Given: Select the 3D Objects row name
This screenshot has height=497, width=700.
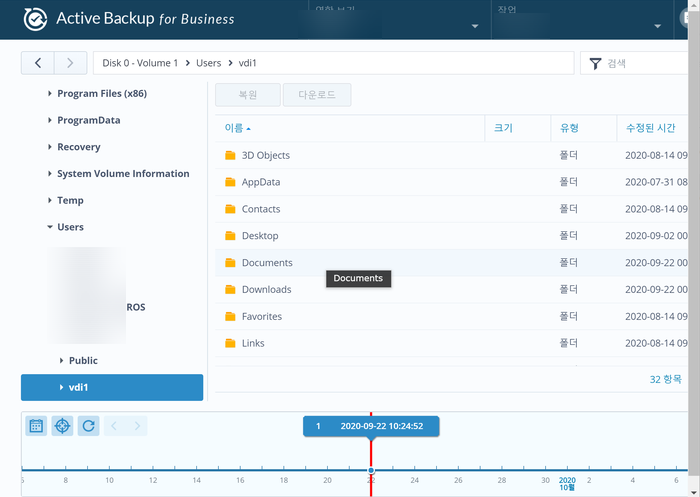Looking at the screenshot, I should click(266, 155).
